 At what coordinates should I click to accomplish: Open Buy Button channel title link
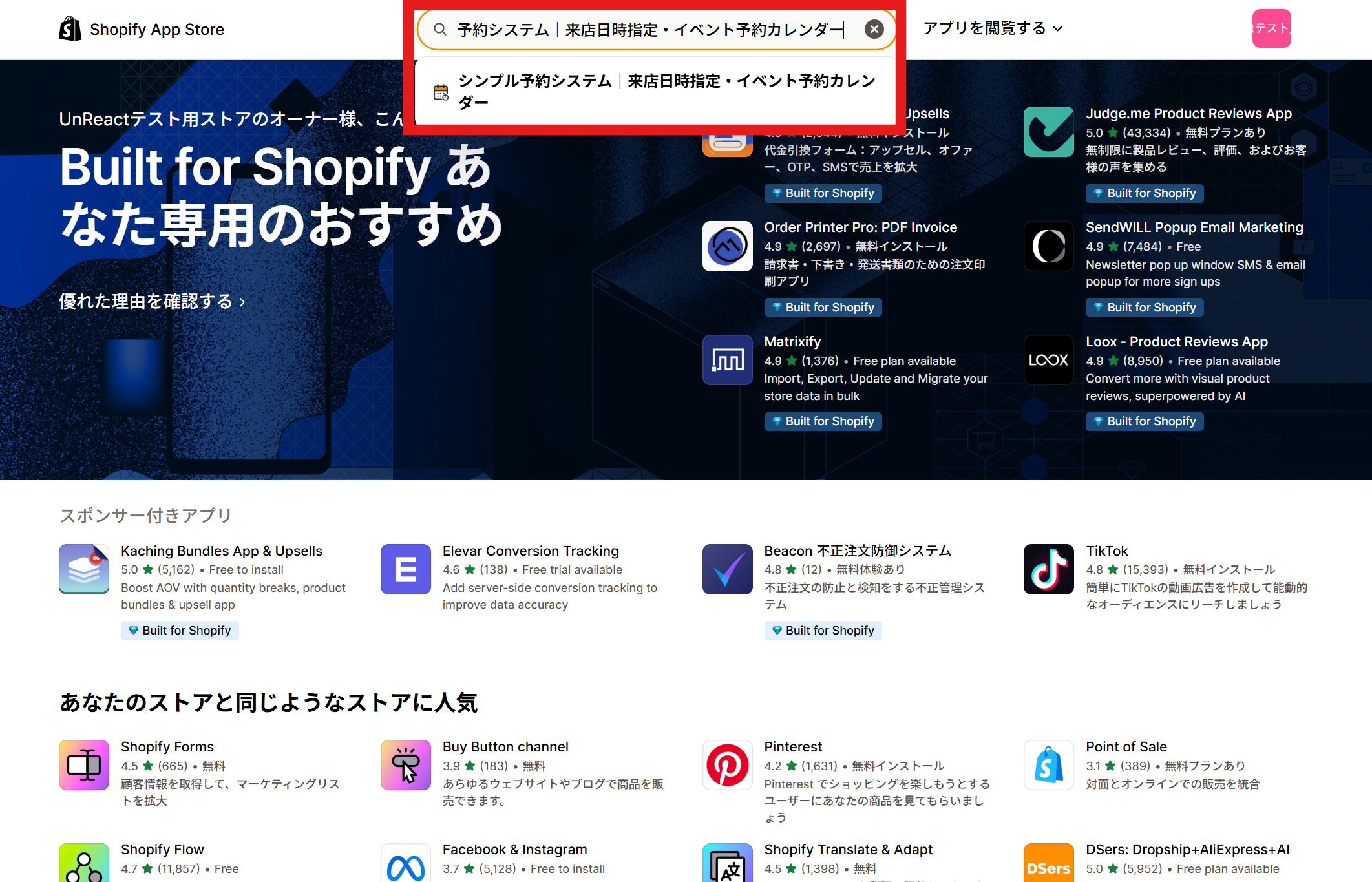pos(505,747)
